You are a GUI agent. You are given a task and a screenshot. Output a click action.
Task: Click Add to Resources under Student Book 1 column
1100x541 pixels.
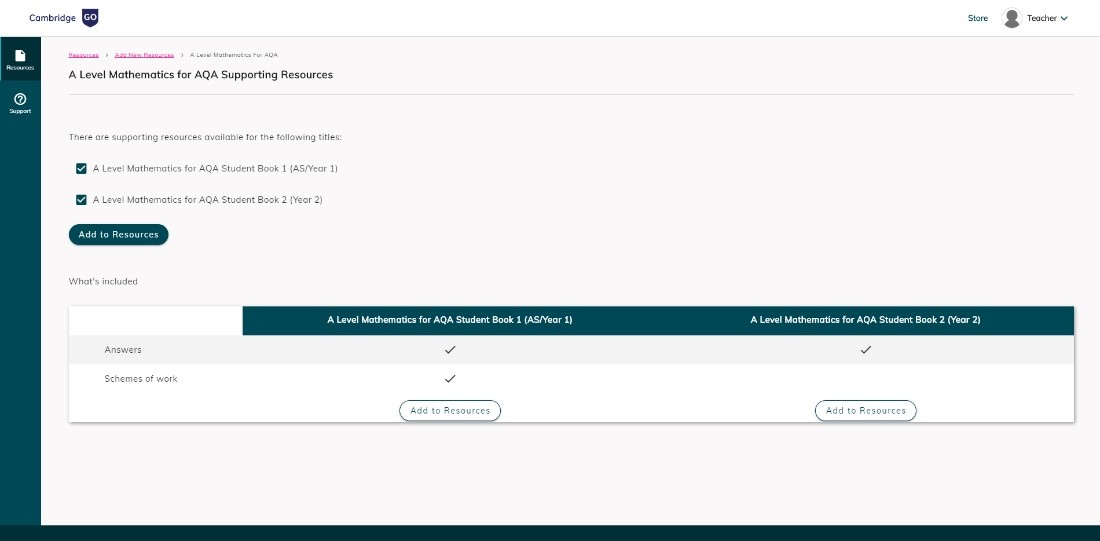point(450,410)
